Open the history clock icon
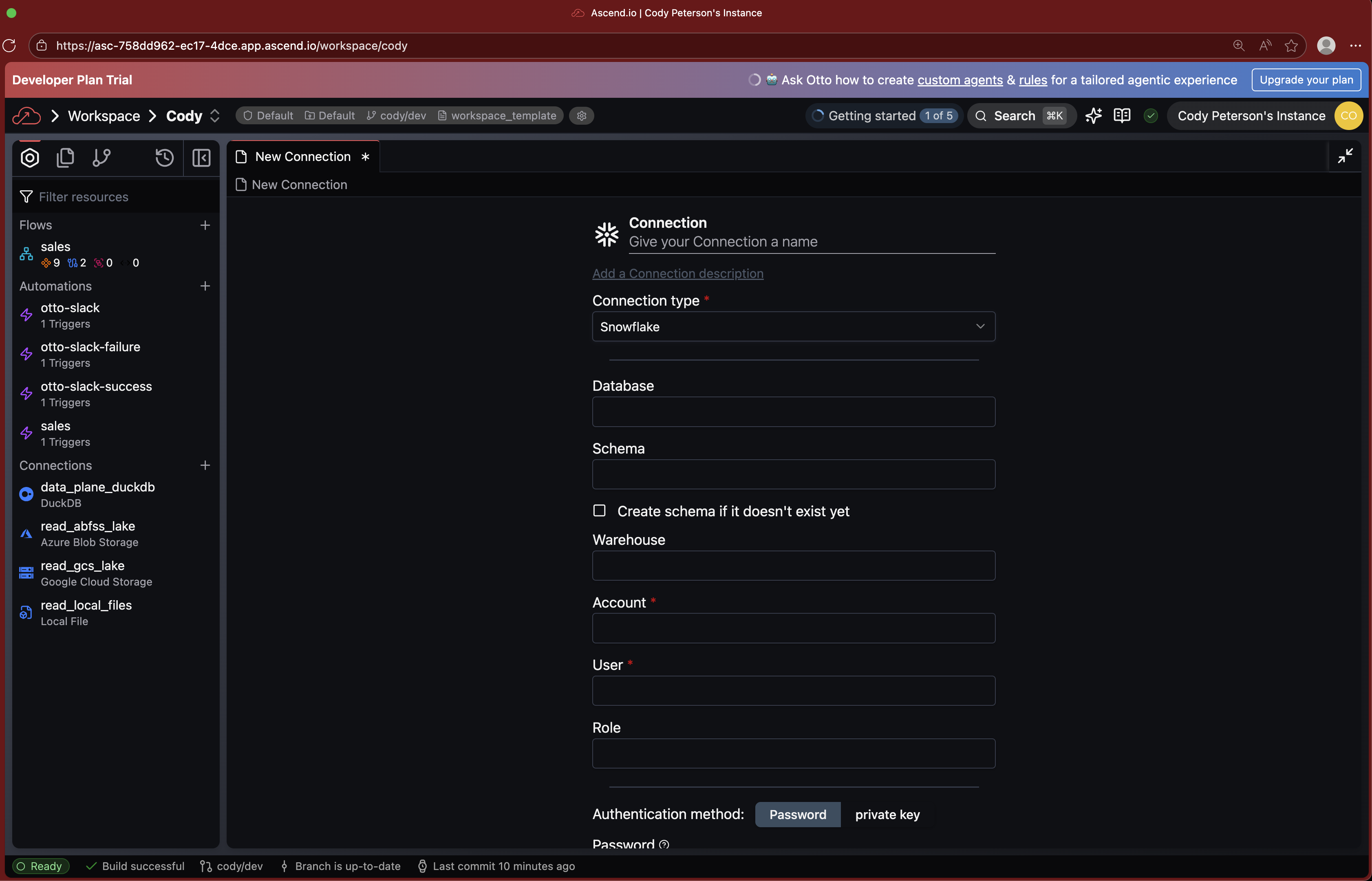The height and width of the screenshot is (881, 1372). point(164,157)
